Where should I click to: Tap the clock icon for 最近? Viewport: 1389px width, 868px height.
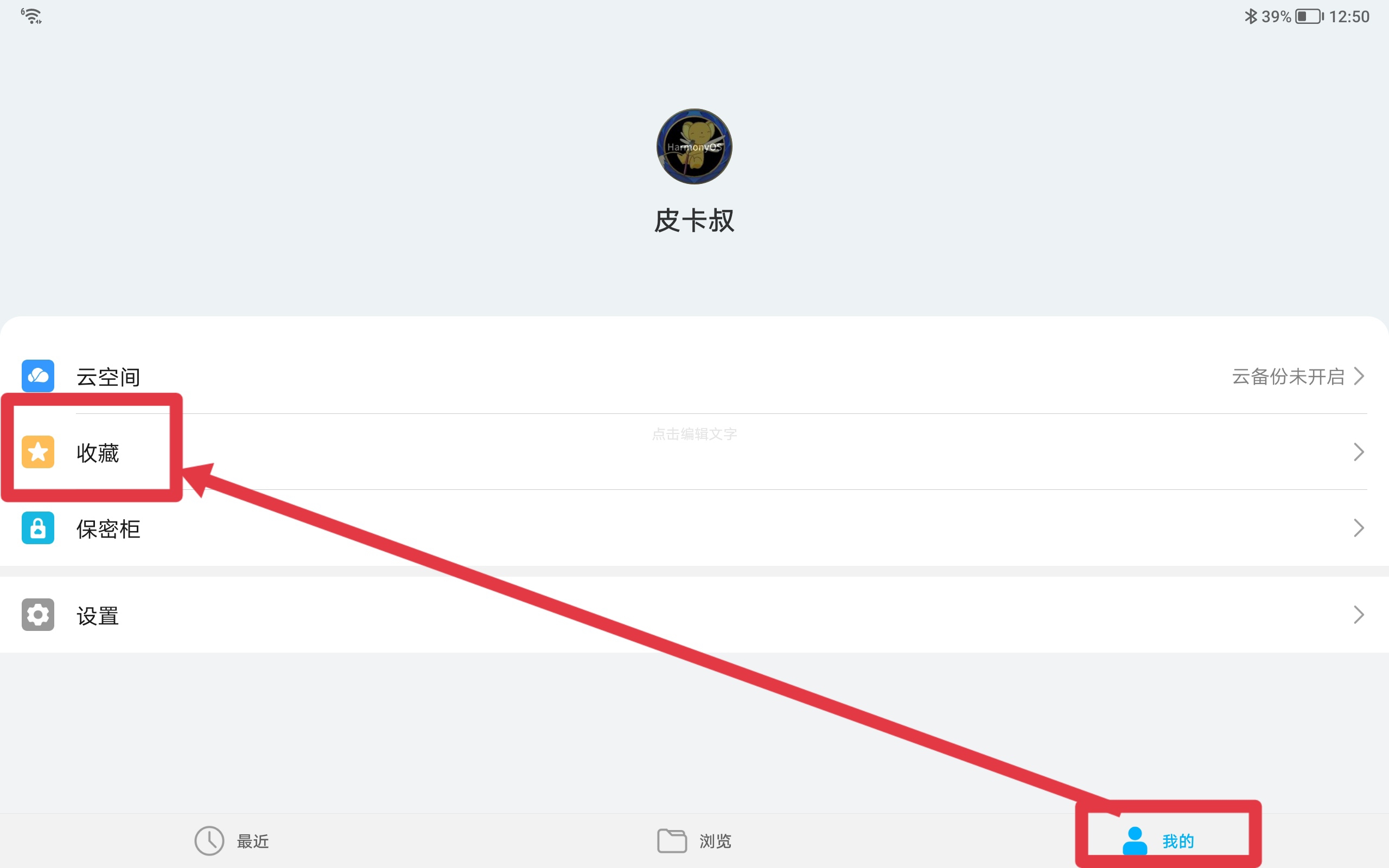click(209, 841)
